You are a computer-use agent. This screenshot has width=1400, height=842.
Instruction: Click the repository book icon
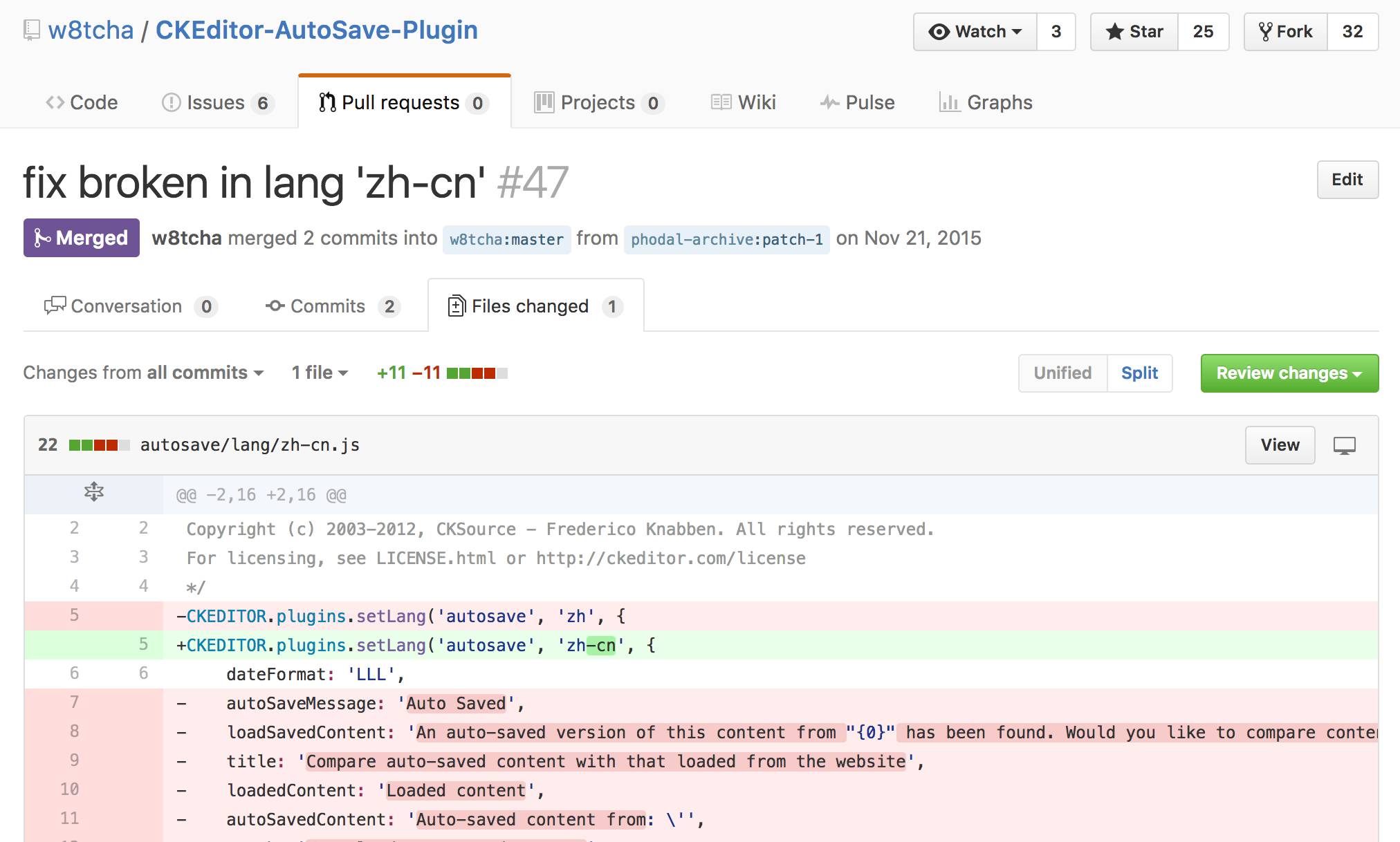click(31, 30)
